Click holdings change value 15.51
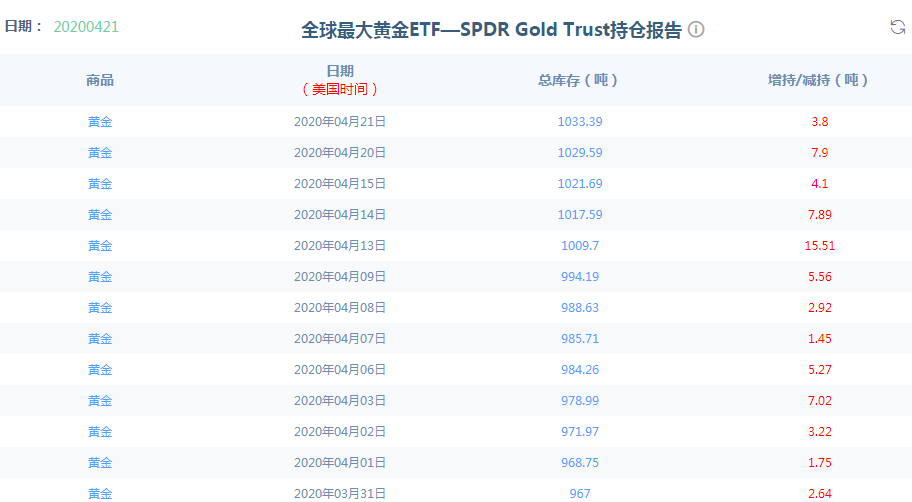Image resolution: width=912 pixels, height=502 pixels. [x=820, y=245]
